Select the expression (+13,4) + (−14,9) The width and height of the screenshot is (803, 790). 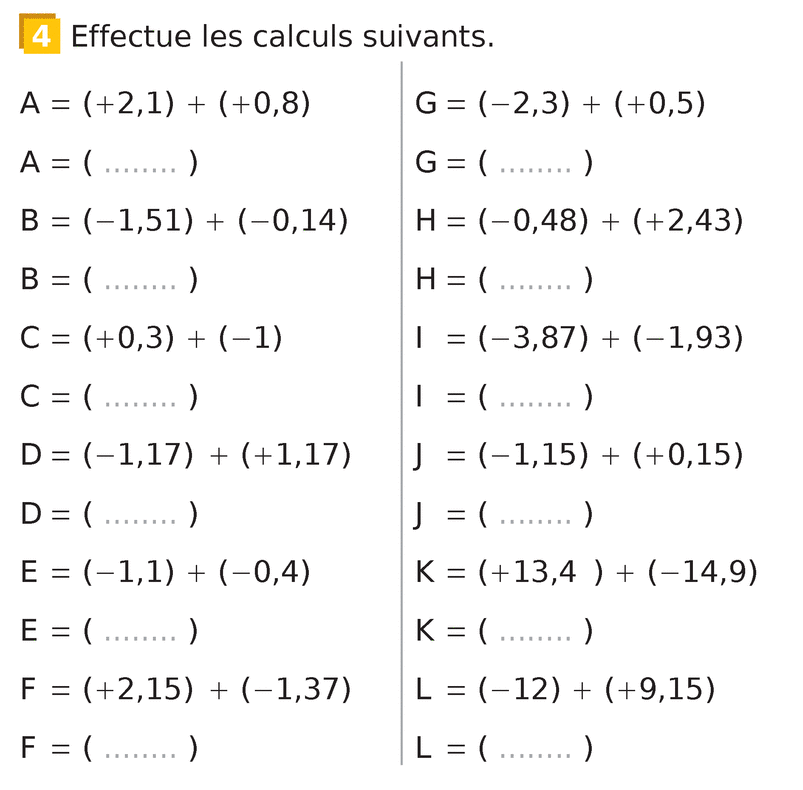coord(618,573)
